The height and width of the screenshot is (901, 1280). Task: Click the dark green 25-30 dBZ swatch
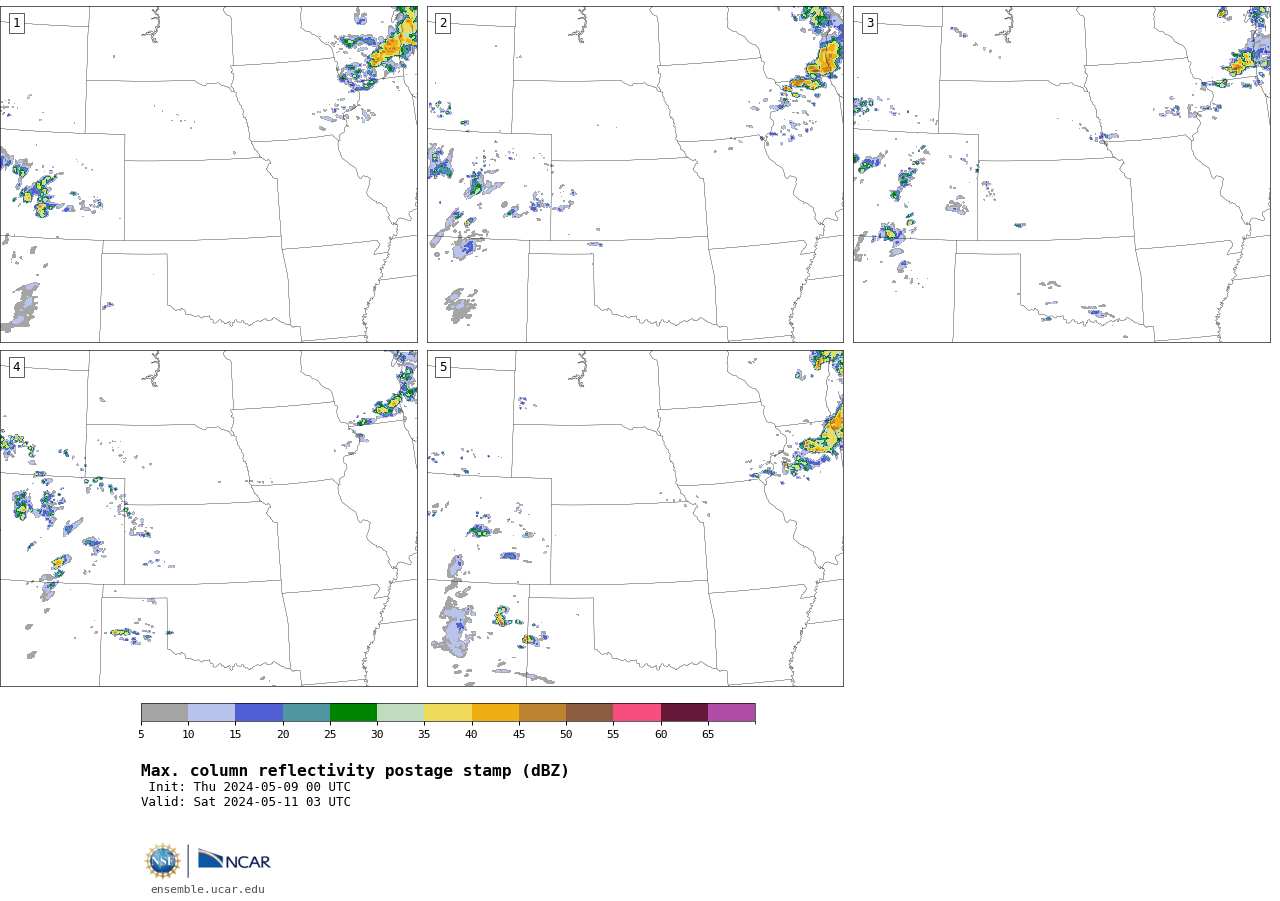click(x=353, y=712)
